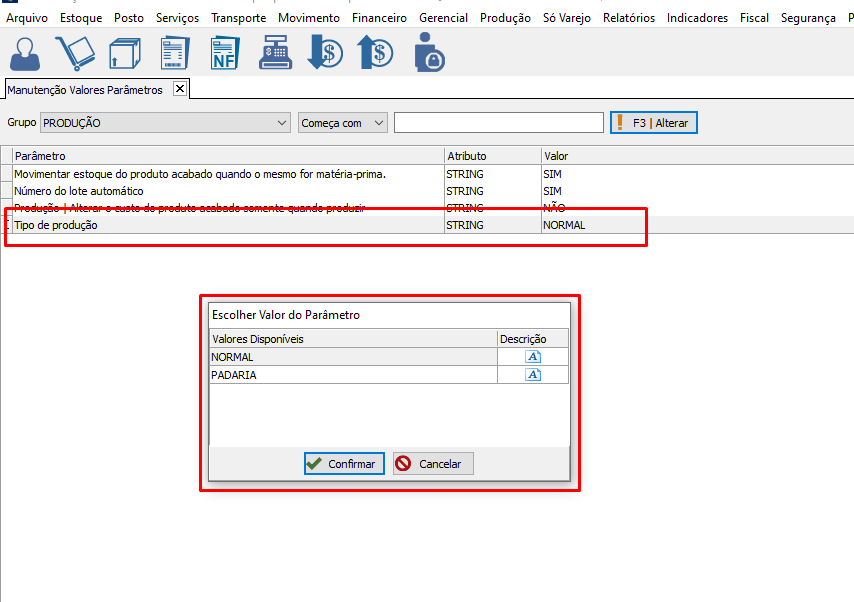854x602 pixels.
Task: Open the Relatórios menu
Action: click(x=629, y=18)
